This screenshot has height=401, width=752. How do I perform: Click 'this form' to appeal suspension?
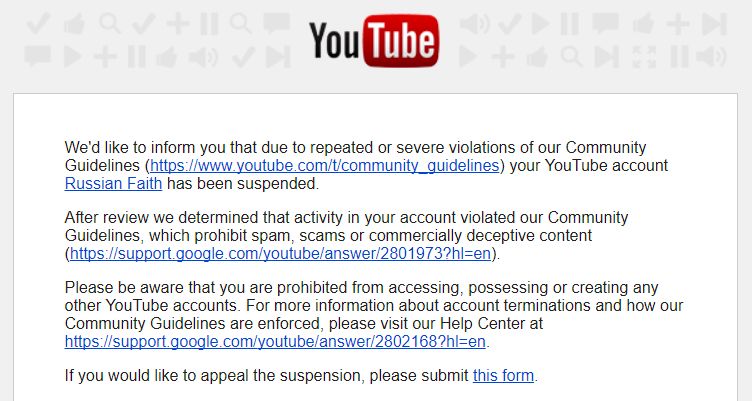tap(503, 375)
